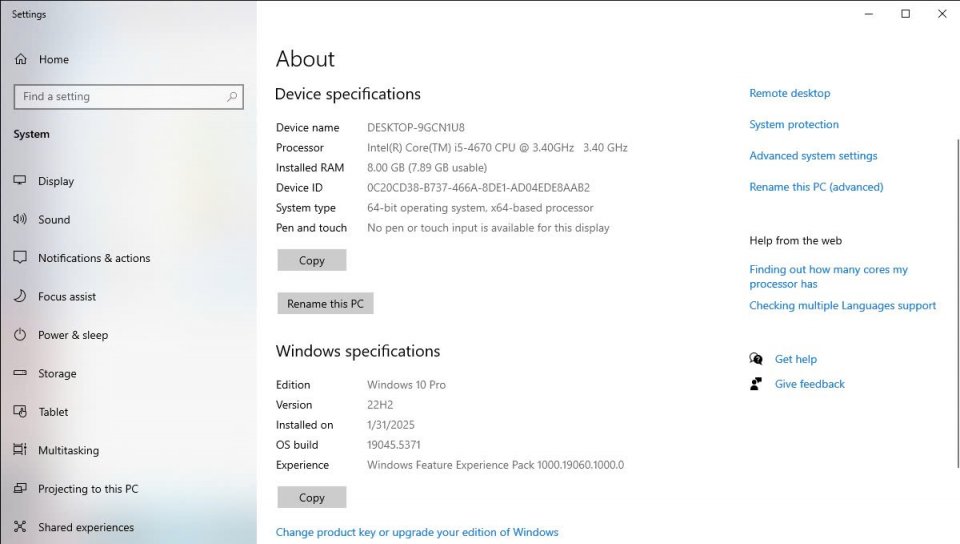The width and height of the screenshot is (960, 544).
Task: Click the search magnifier icon
Action: coord(232,97)
